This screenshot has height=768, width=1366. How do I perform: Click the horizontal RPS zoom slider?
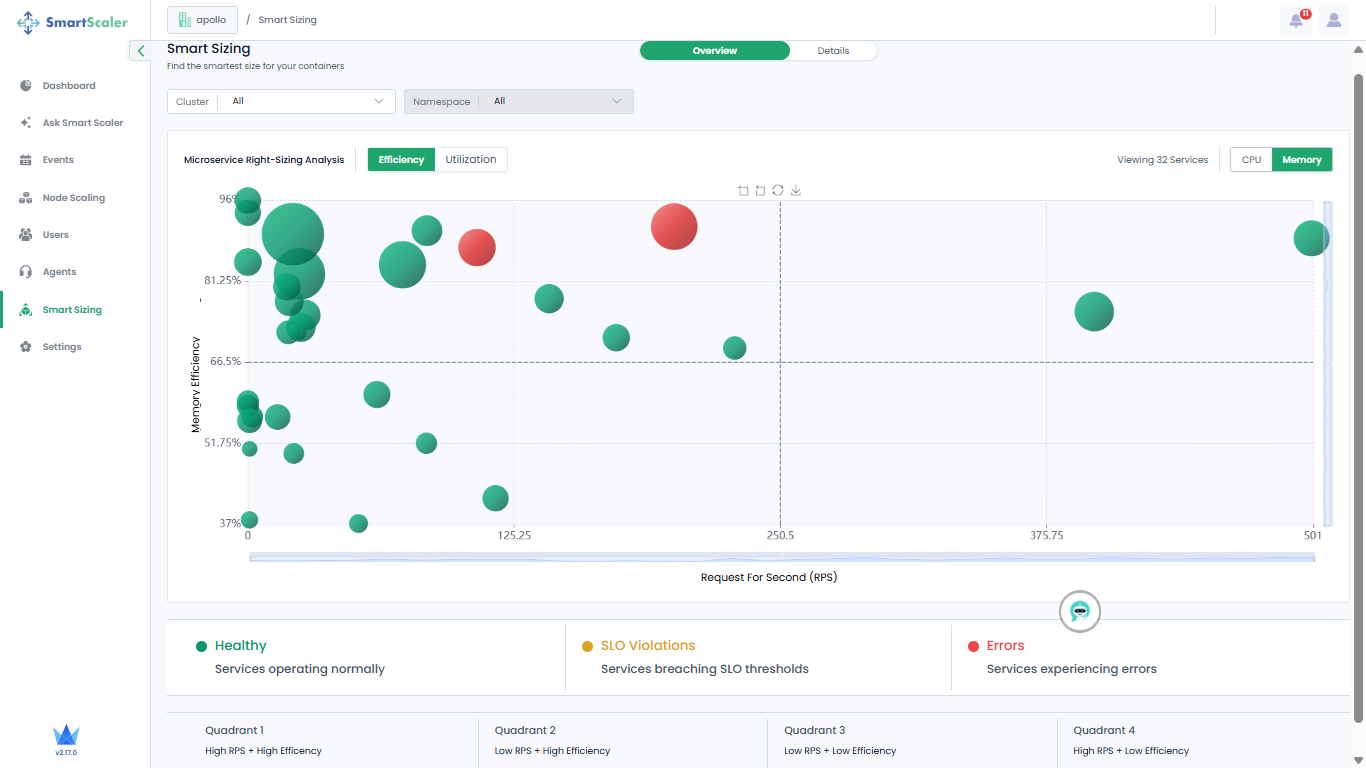[x=782, y=557]
